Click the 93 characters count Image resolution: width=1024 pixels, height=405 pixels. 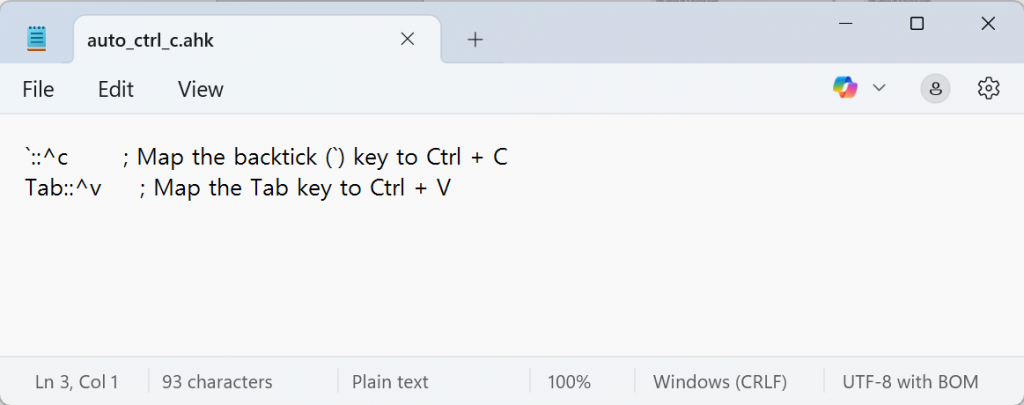click(217, 382)
